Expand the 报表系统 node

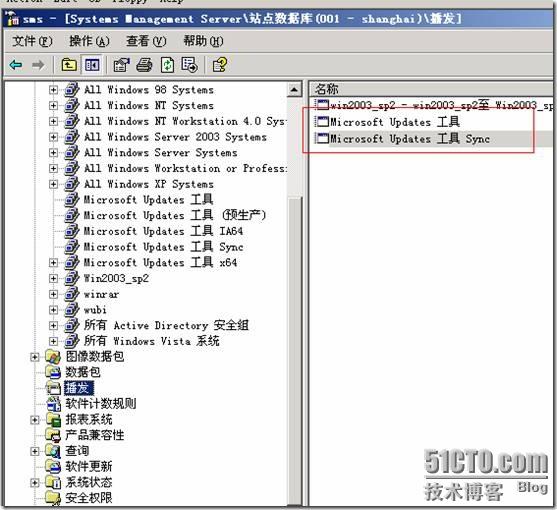(34, 419)
